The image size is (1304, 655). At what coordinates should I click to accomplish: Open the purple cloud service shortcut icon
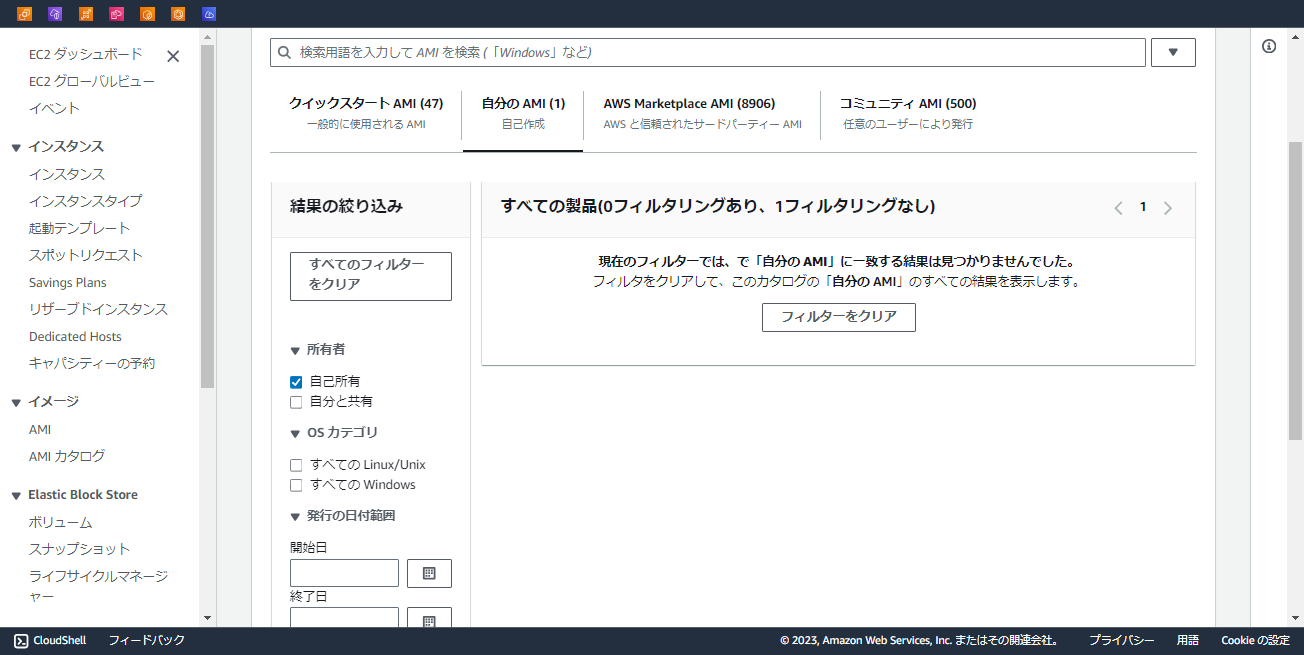click(55, 14)
